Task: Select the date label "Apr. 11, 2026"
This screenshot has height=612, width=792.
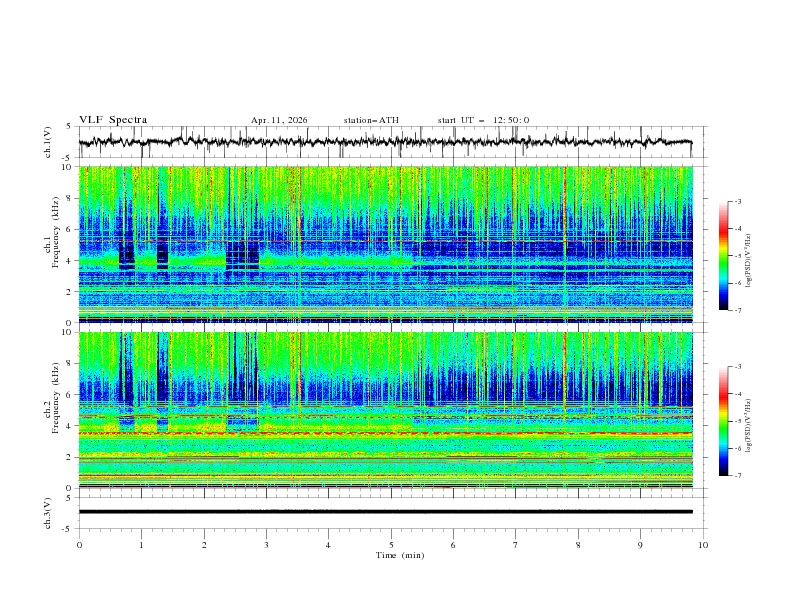Action: [279, 120]
